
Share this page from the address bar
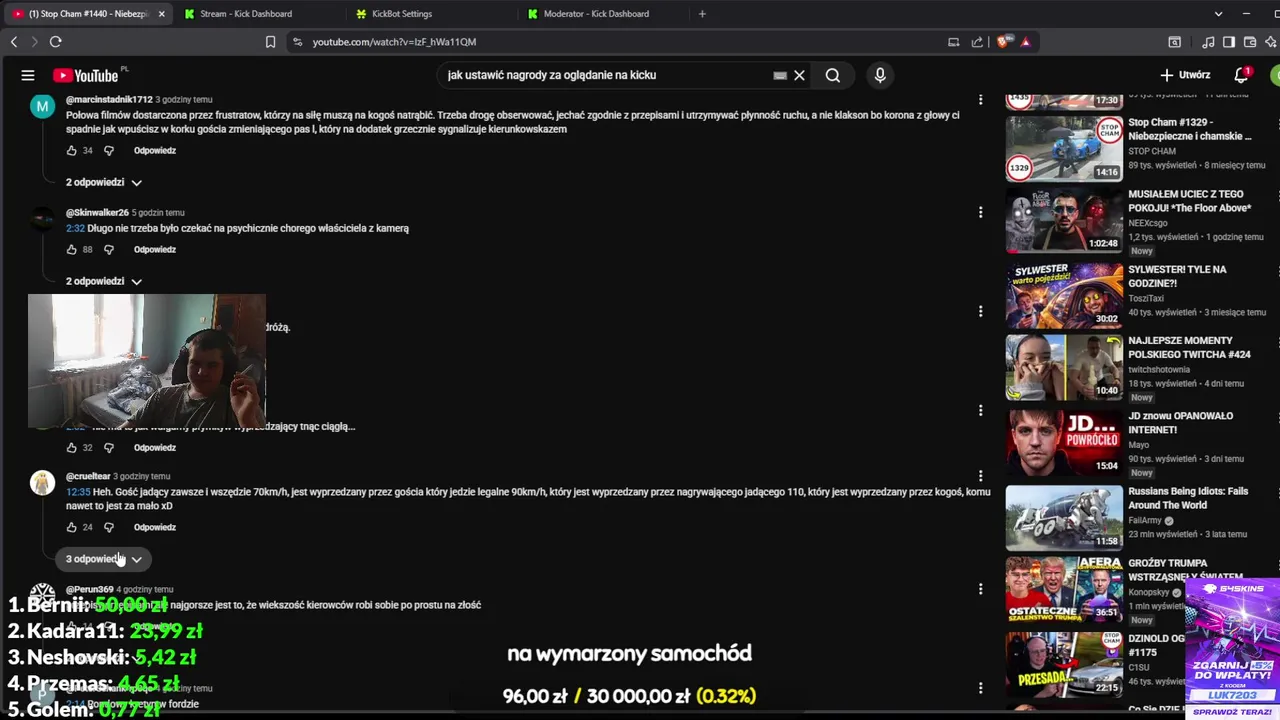977,42
